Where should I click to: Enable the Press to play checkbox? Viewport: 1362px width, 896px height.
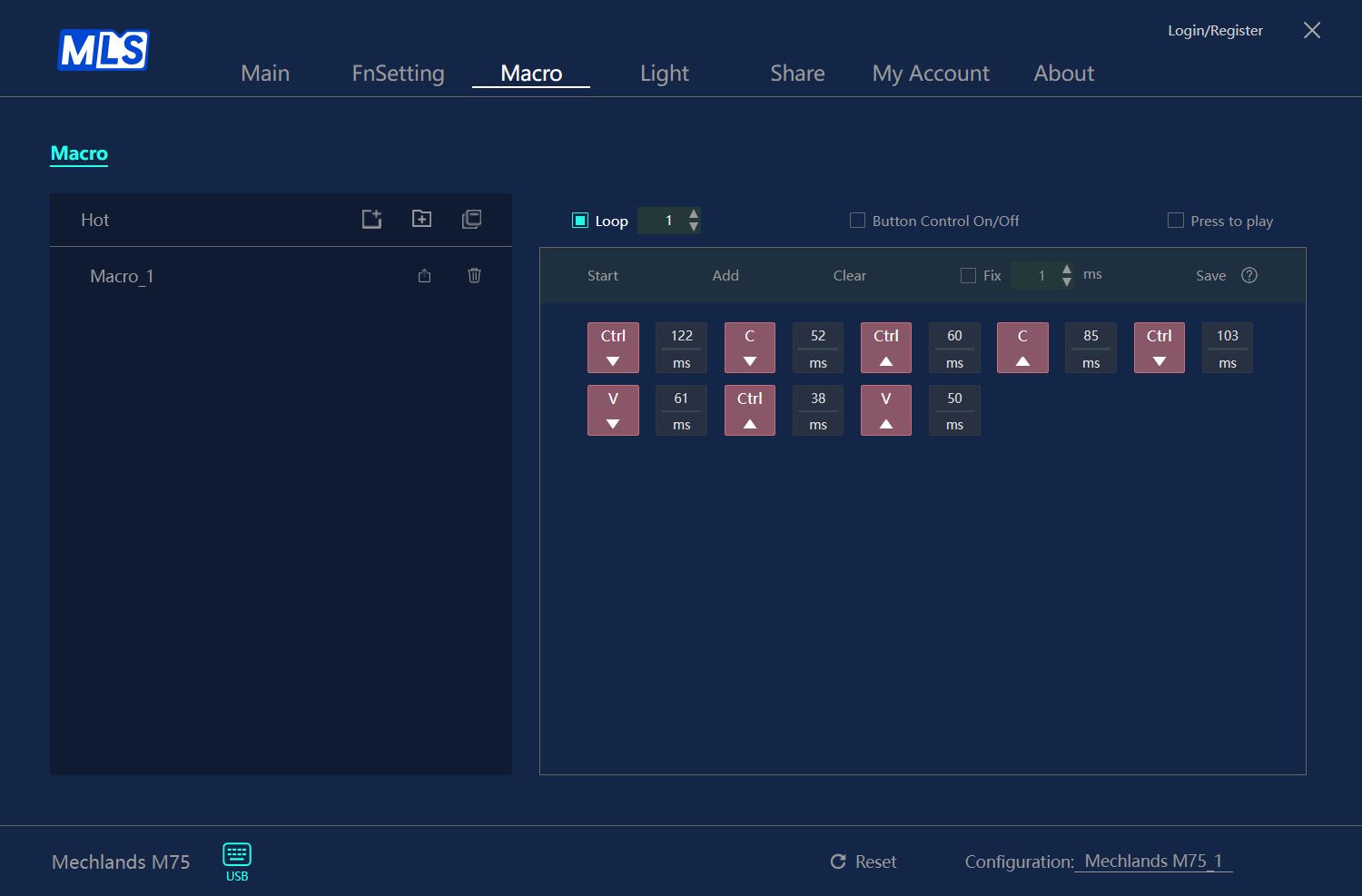[x=1176, y=221]
